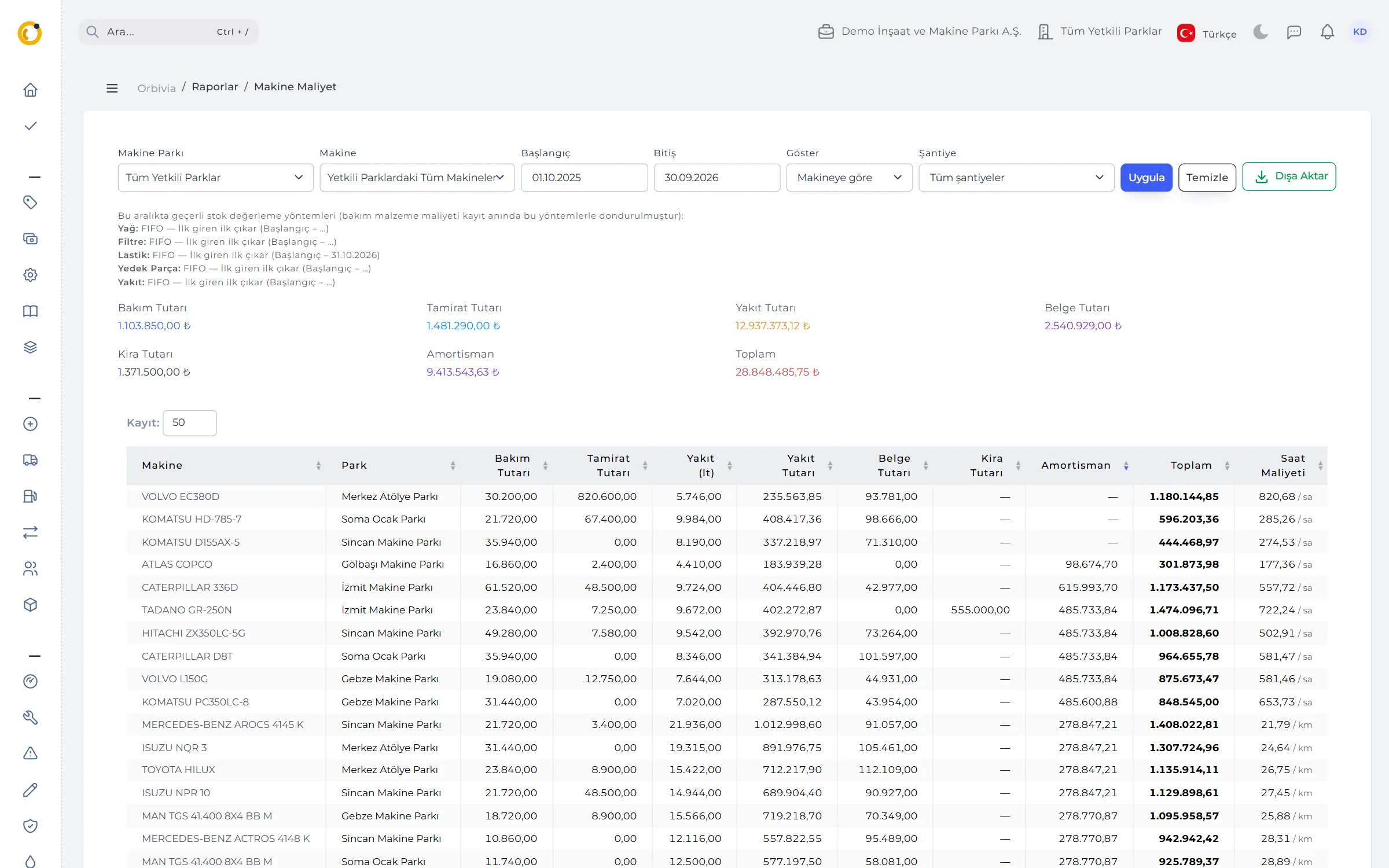
Task: Toggle the hamburger menu beside breadcrumb
Action: [x=112, y=88]
